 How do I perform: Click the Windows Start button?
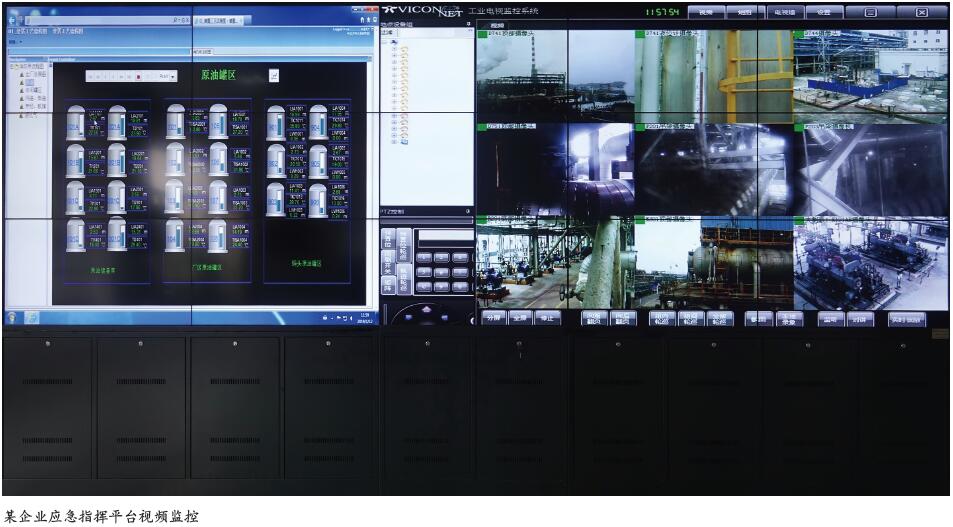tap(13, 317)
